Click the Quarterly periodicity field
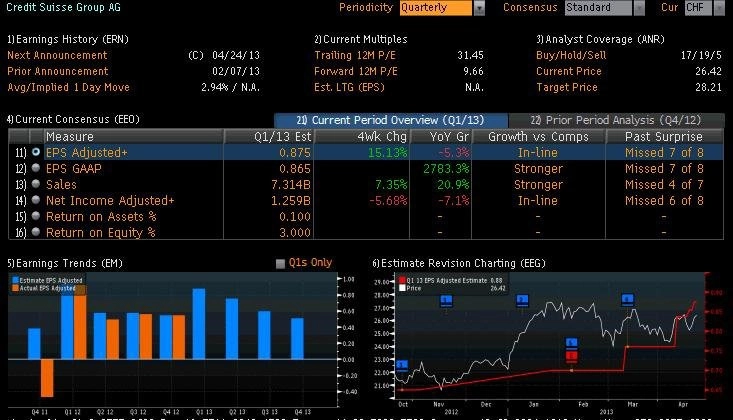733x420 pixels. (x=436, y=8)
